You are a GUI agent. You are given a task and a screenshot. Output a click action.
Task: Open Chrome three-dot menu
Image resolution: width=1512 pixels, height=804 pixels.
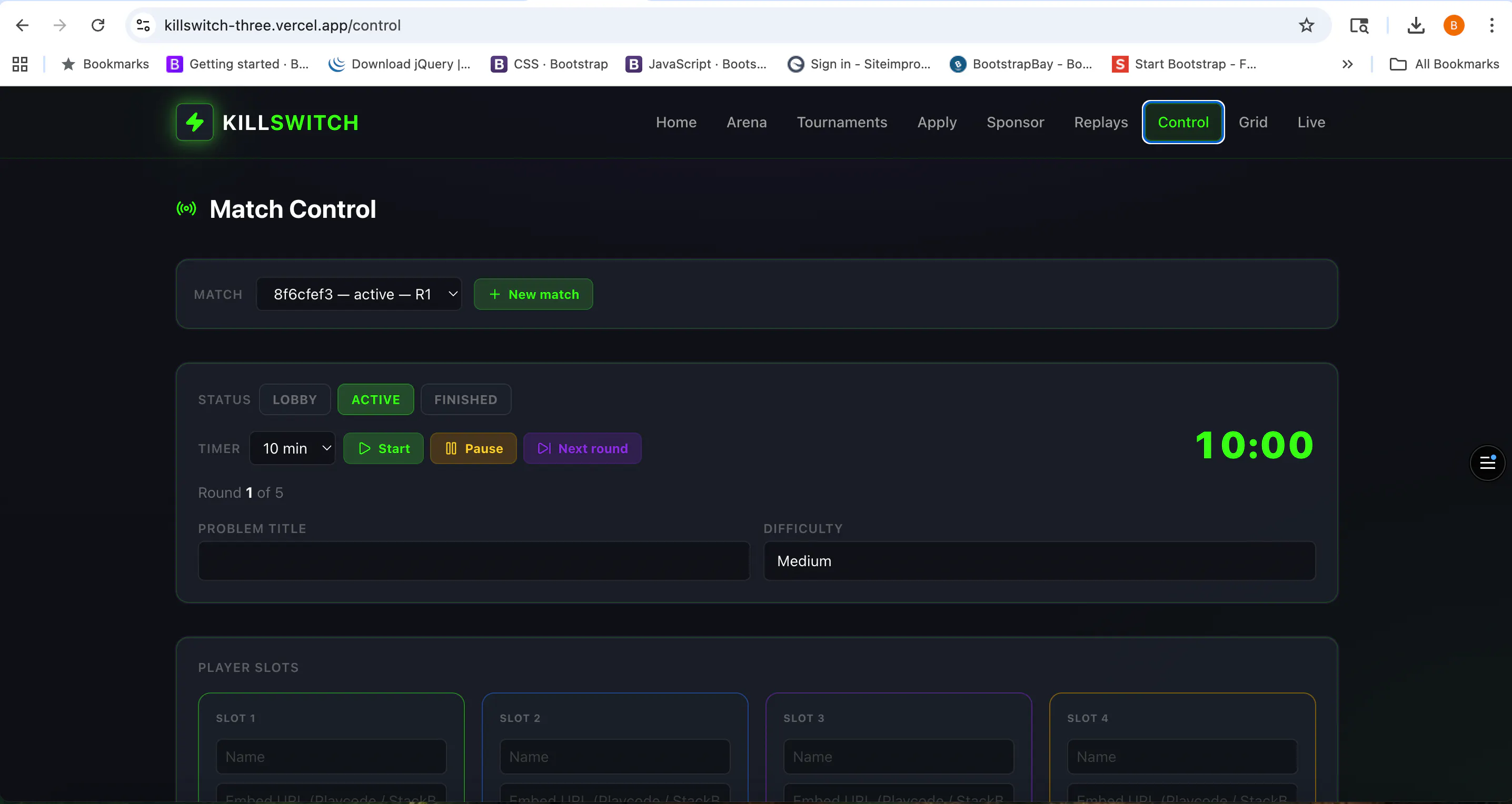(x=1491, y=25)
